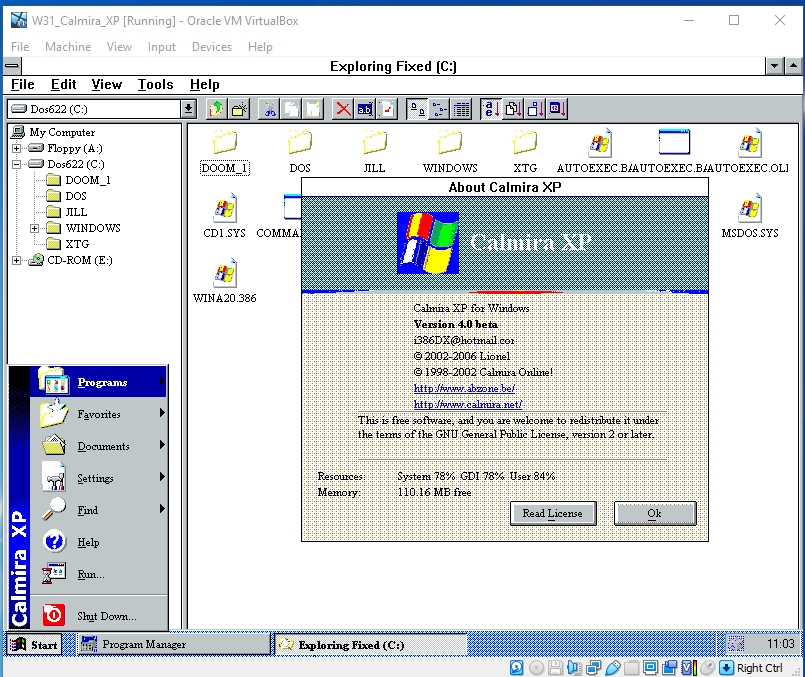Select WINA20.386 file icon
Viewport: 805px width, 677px height.
click(224, 281)
